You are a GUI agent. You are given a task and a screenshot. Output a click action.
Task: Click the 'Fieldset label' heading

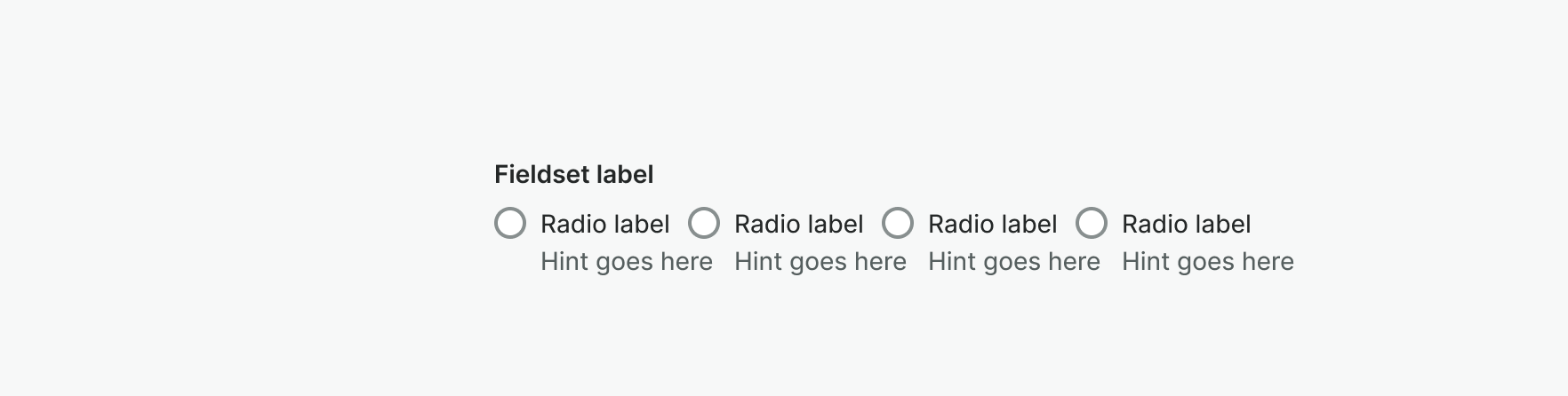(x=573, y=175)
